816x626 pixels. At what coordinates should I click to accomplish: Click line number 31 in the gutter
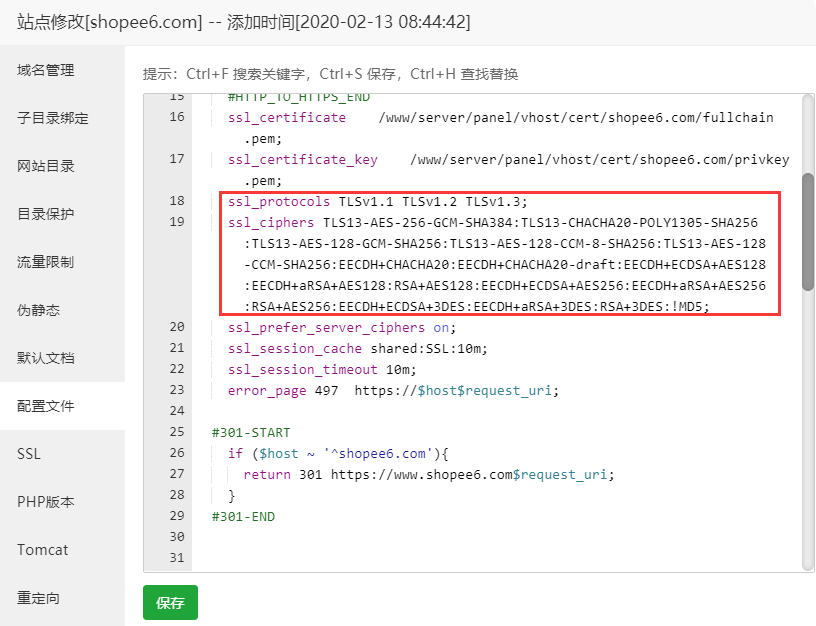click(177, 558)
